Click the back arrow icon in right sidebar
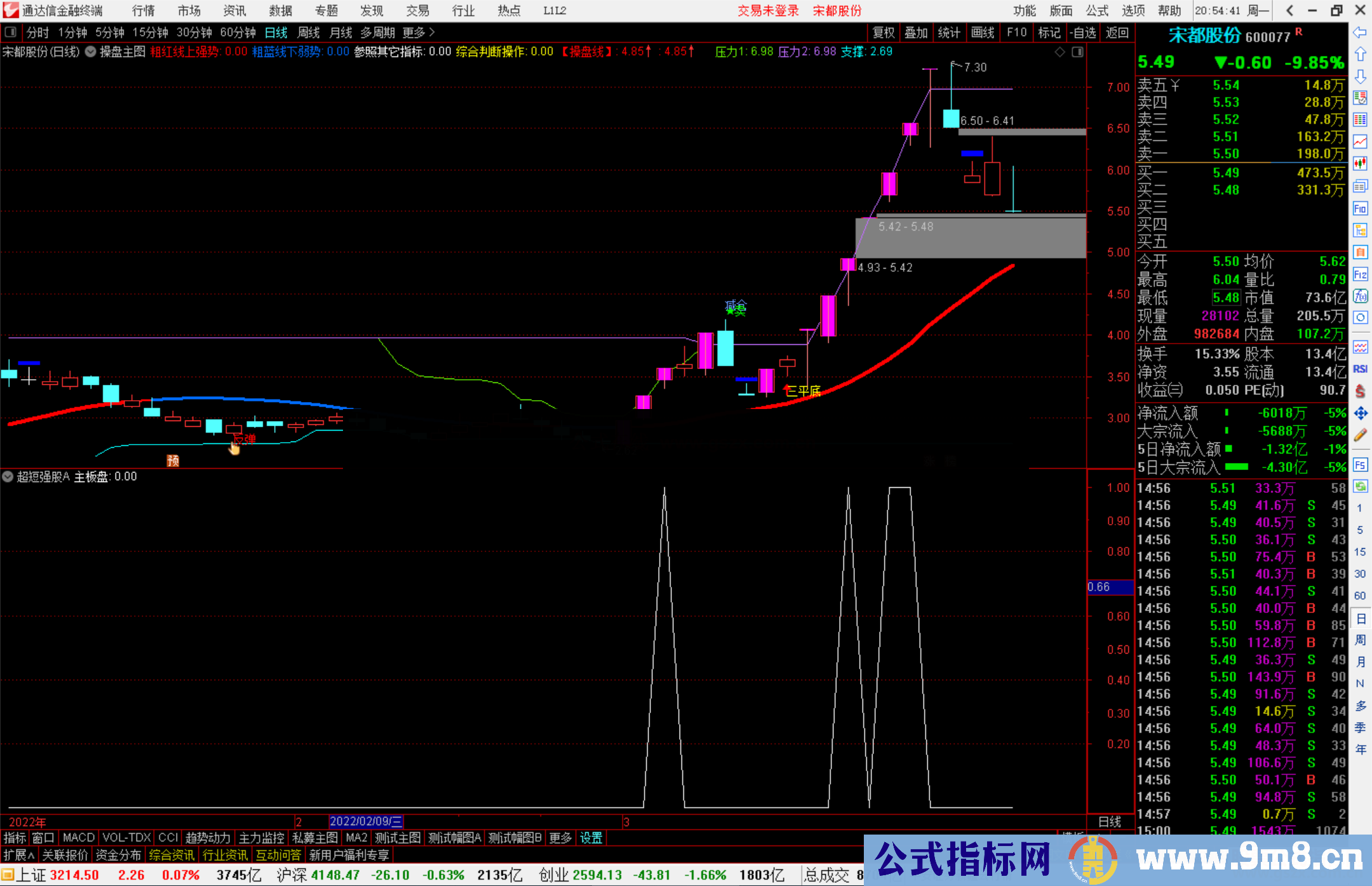 click(x=1360, y=32)
